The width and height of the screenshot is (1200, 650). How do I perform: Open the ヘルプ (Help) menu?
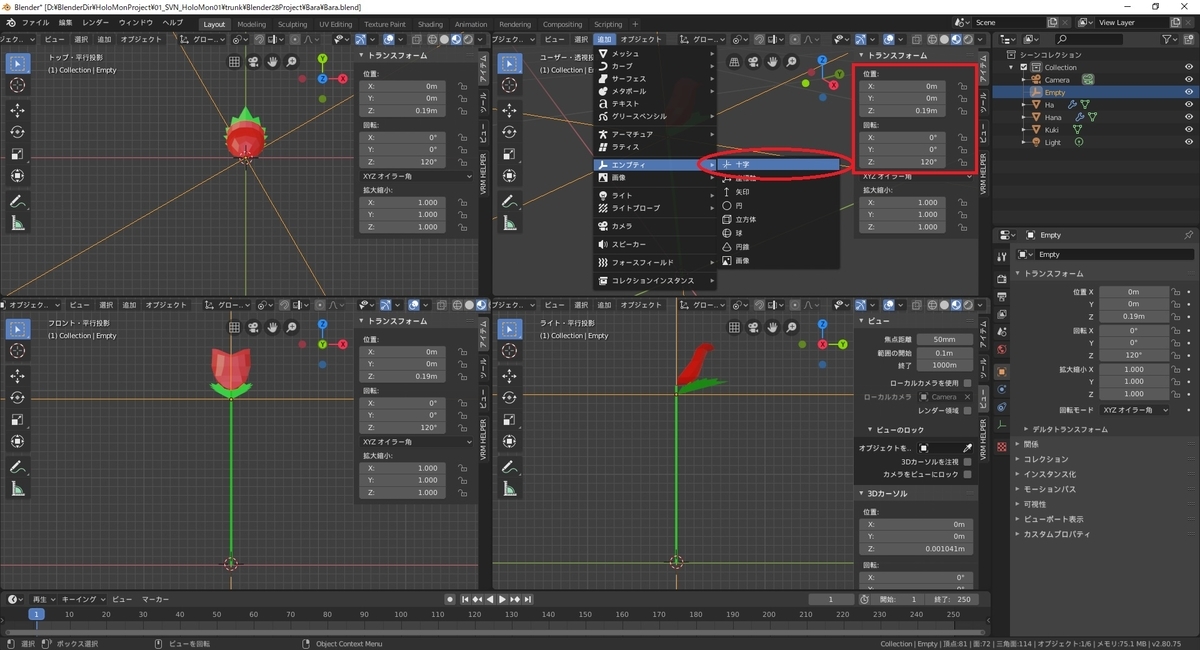click(x=173, y=22)
